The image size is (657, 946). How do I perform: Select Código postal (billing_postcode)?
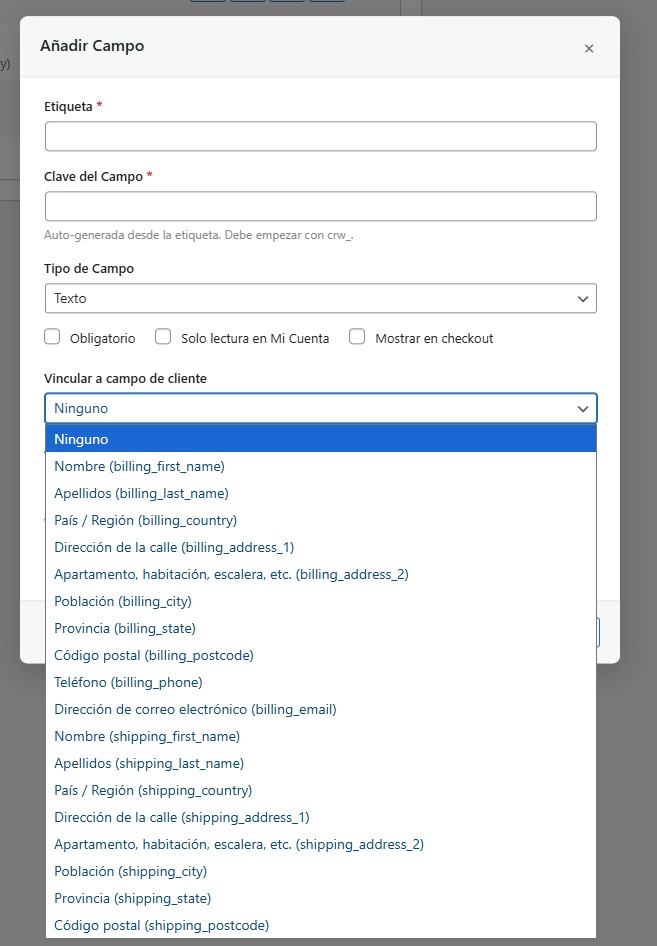154,655
